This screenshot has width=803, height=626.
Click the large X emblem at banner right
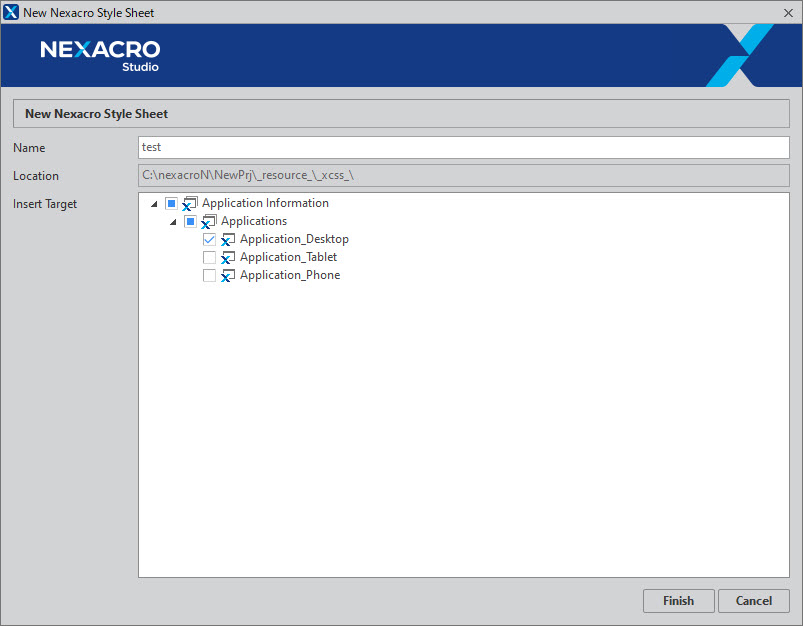[x=740, y=55]
